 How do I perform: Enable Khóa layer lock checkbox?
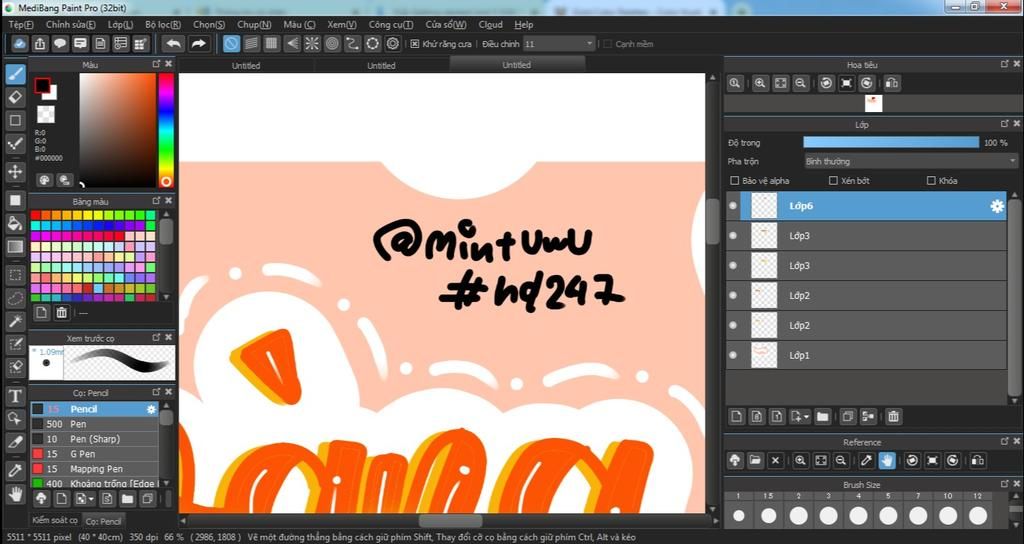click(x=931, y=180)
